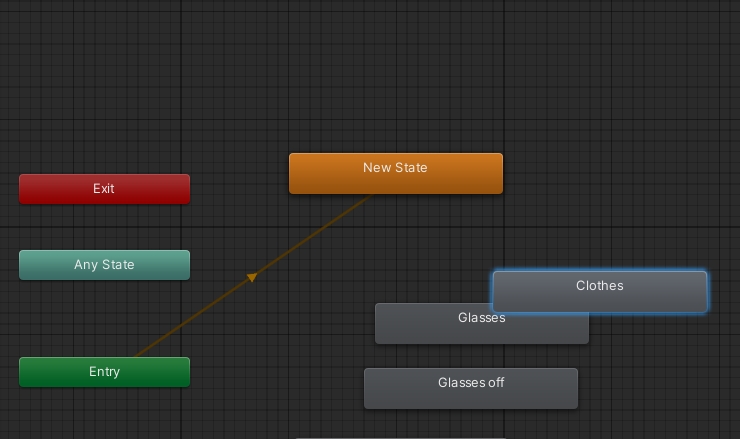Select the green Entry node
740x439 pixels.
104,372
